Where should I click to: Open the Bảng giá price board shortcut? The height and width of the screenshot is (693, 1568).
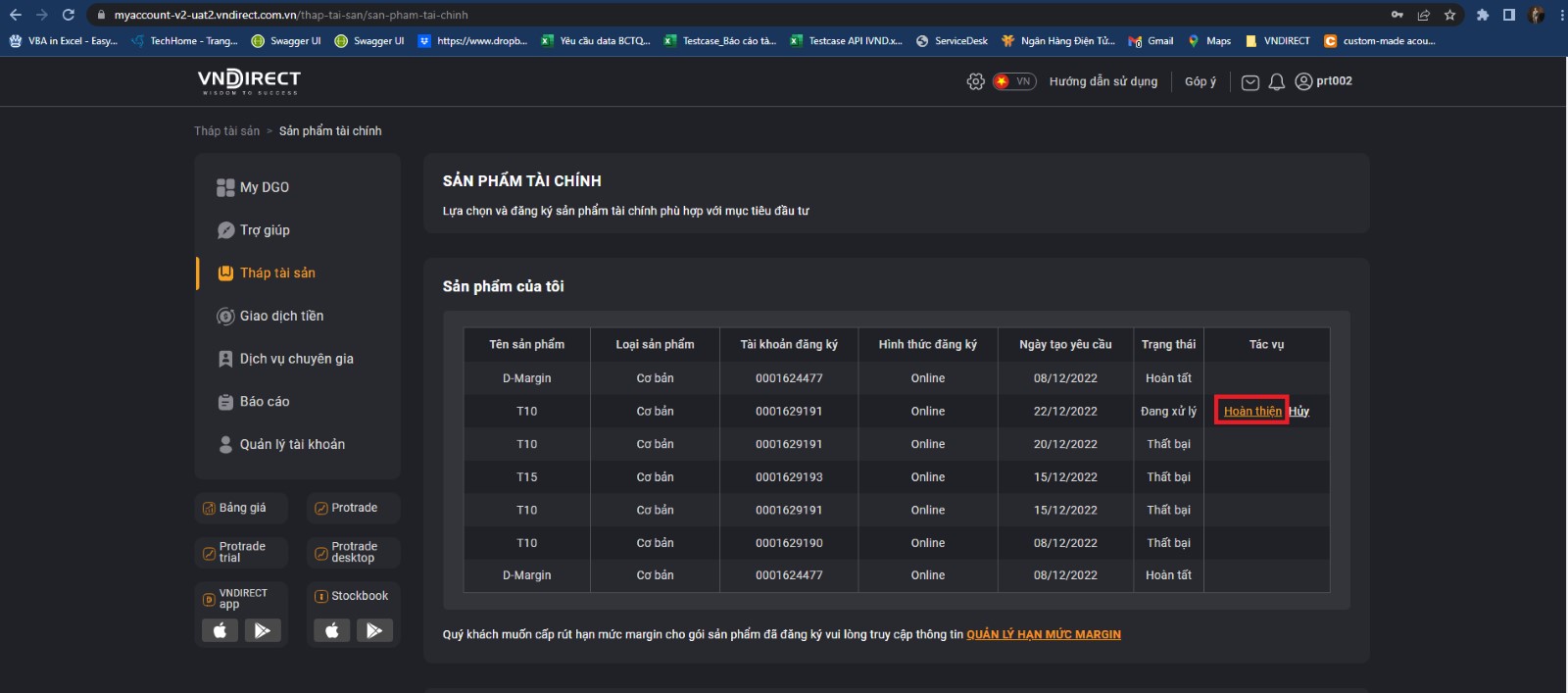tap(241, 508)
